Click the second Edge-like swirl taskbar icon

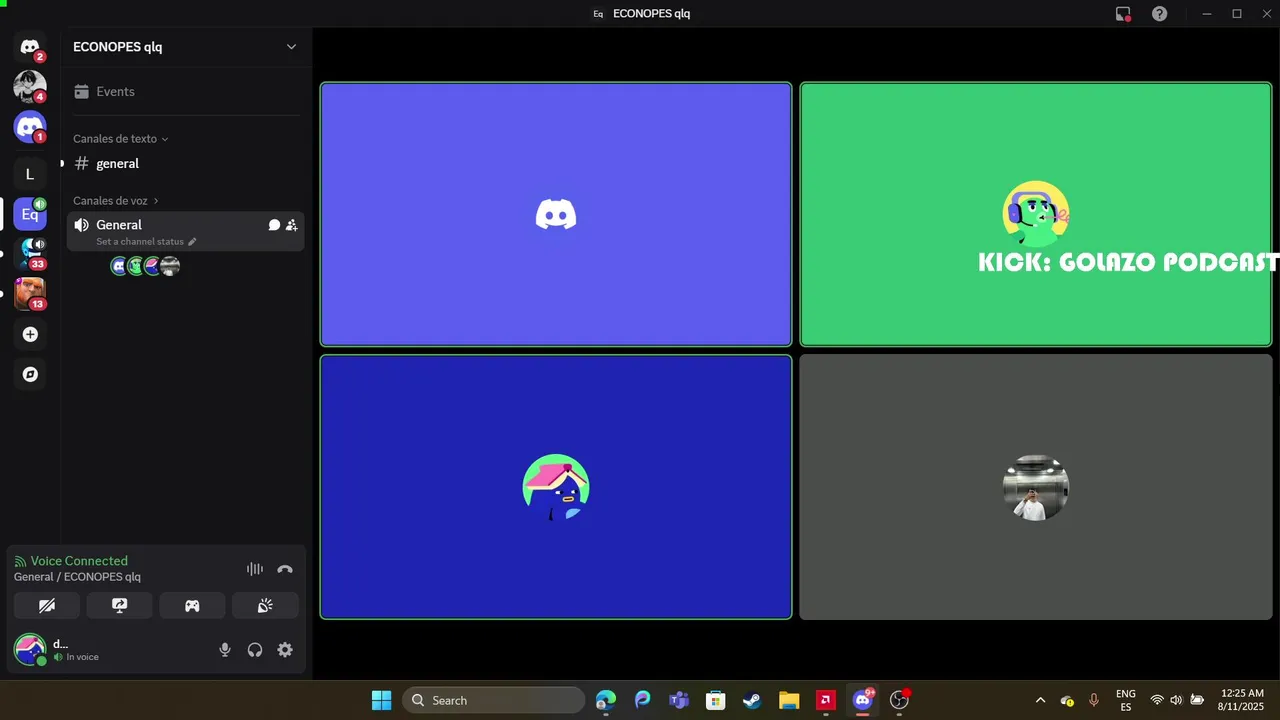642,700
